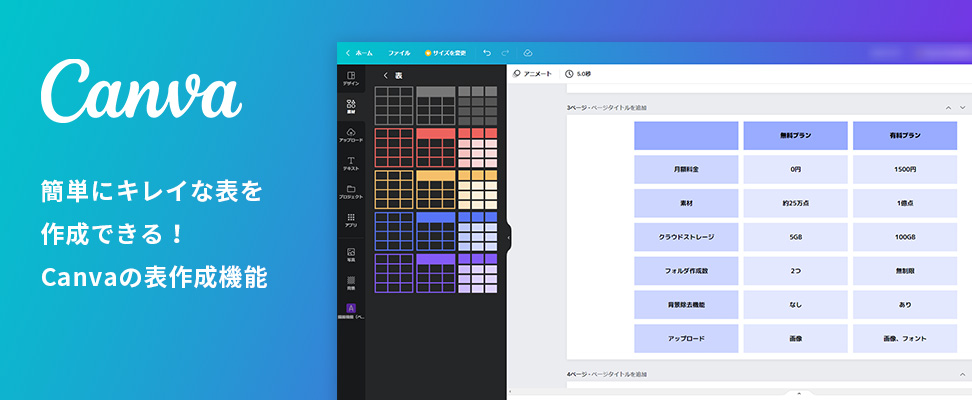Insert red filled-cell table template
The width and height of the screenshot is (972, 400).
click(477, 148)
